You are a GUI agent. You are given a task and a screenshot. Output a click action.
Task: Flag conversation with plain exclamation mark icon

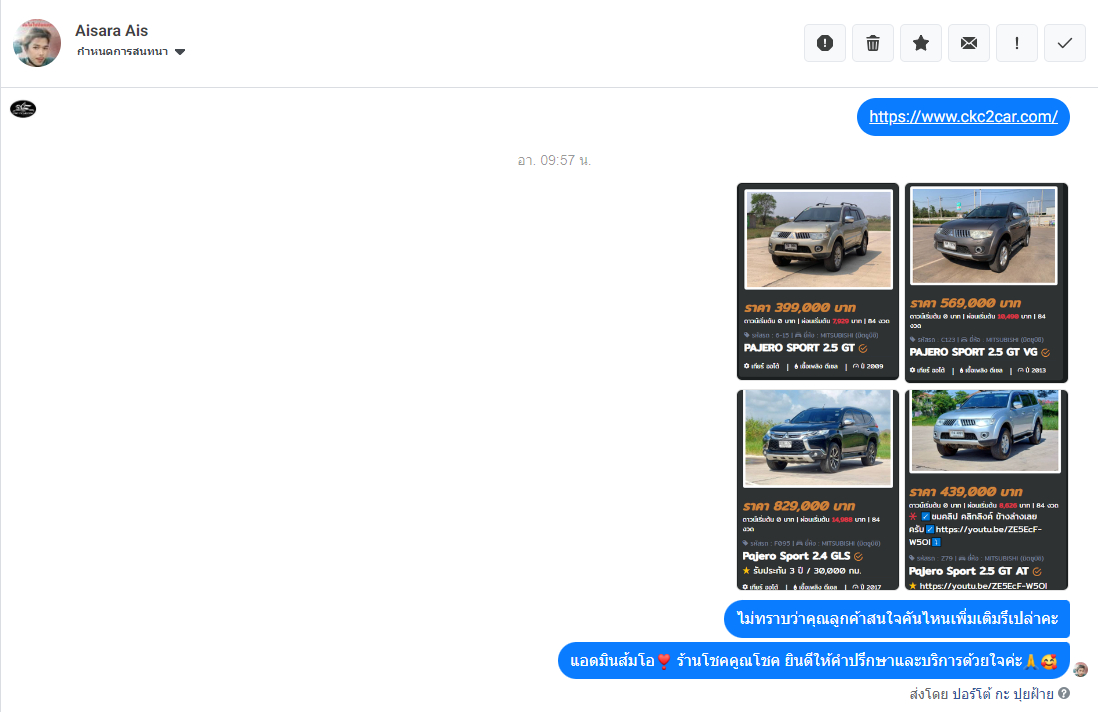coord(1017,43)
